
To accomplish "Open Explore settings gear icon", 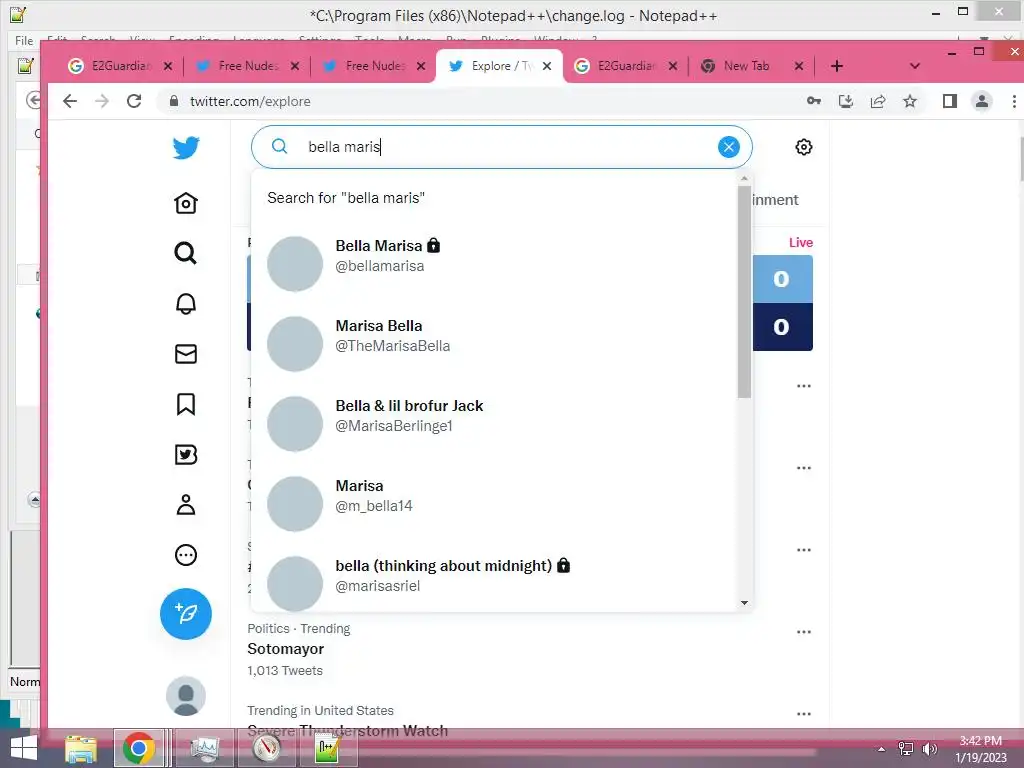I will click(804, 147).
